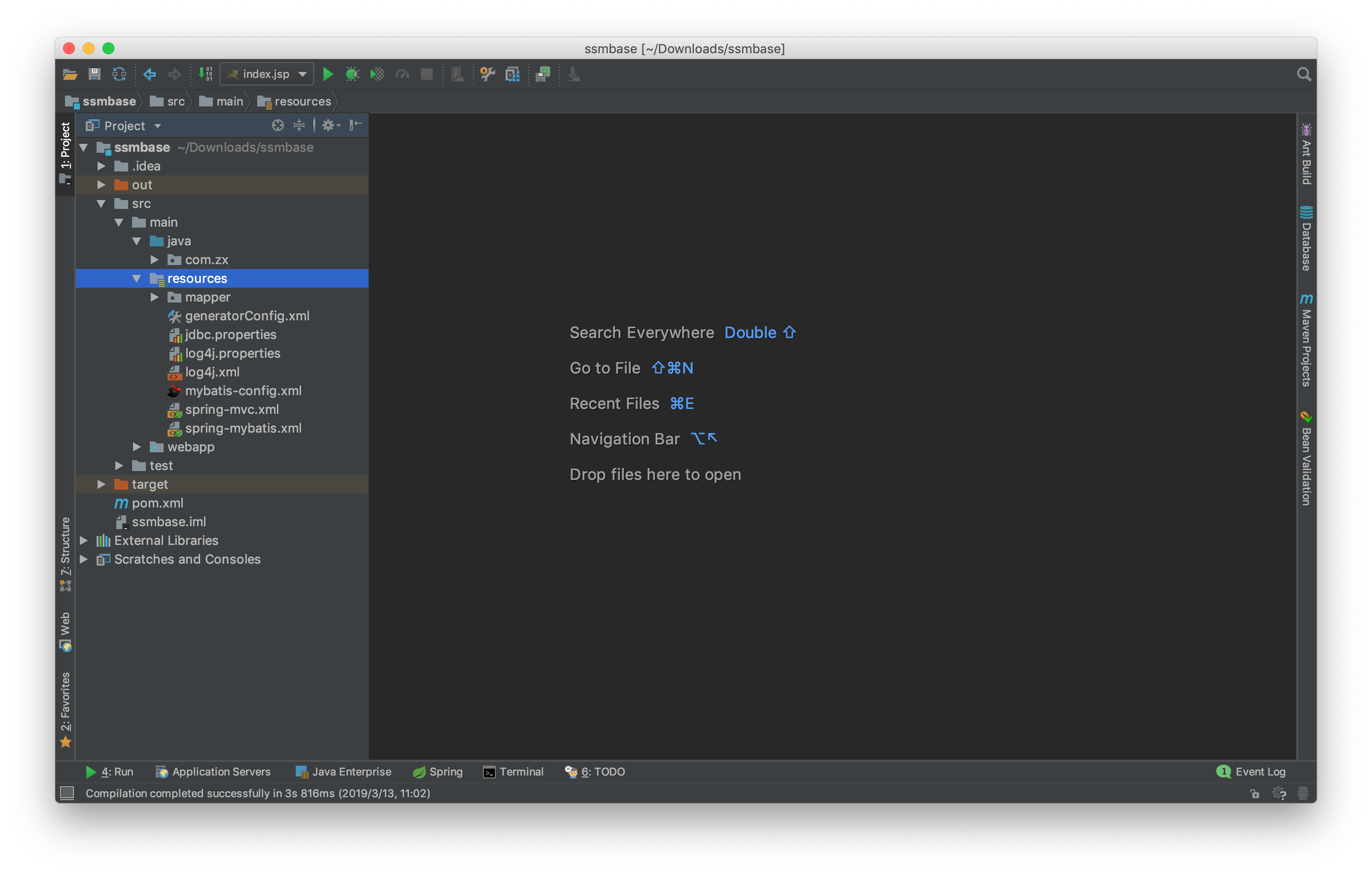Open Settings with the wrench icon
Viewport: 1372px width, 876px height.
tap(487, 74)
